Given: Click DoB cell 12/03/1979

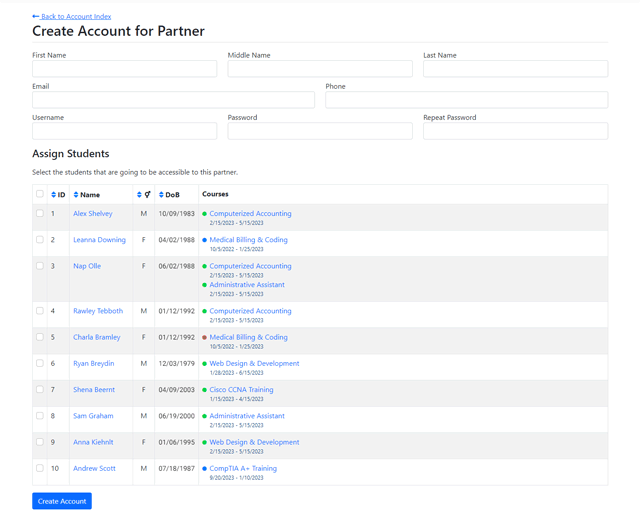Looking at the screenshot, I should pyautogui.click(x=176, y=363).
